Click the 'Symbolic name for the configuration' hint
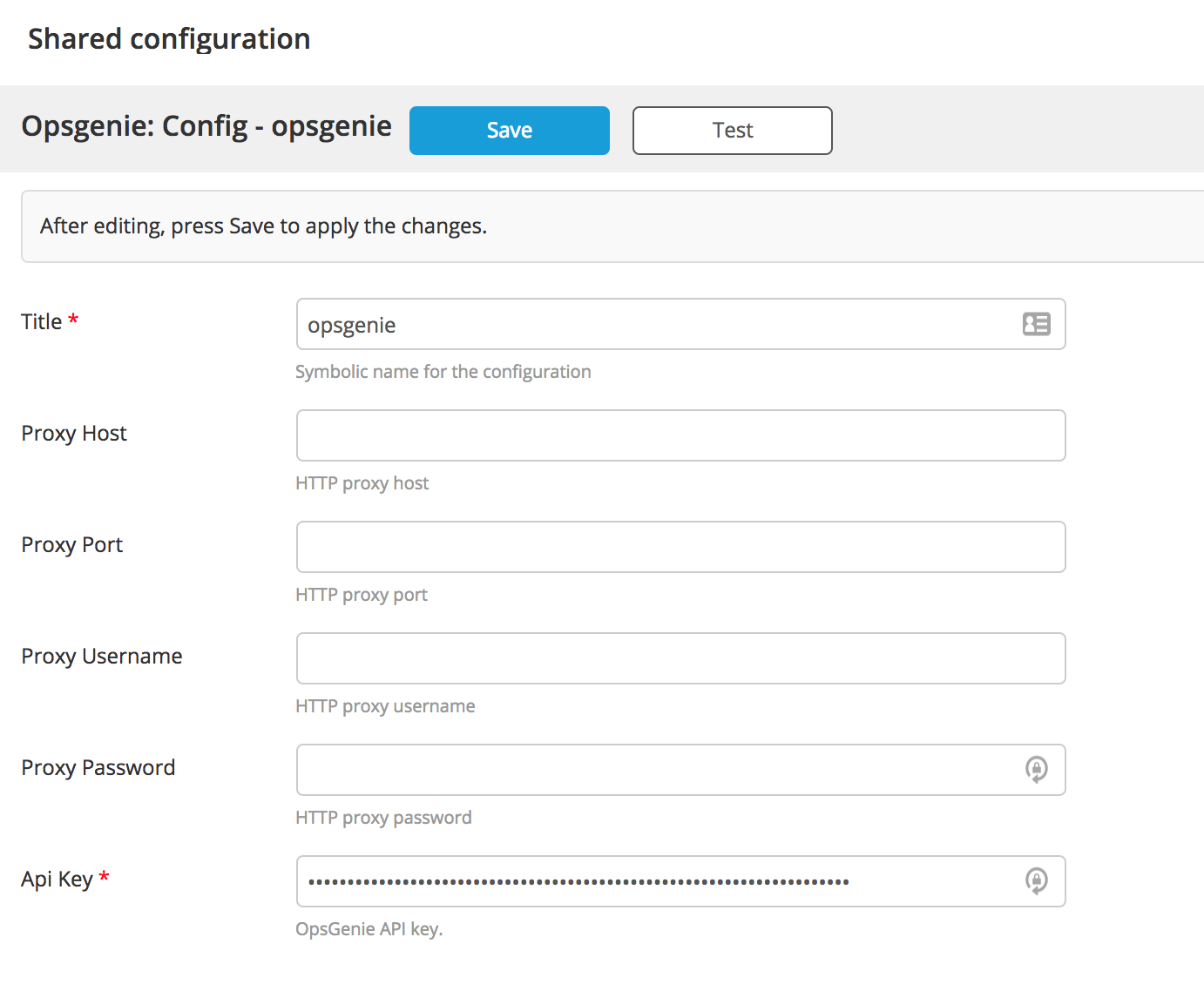 pyautogui.click(x=443, y=372)
